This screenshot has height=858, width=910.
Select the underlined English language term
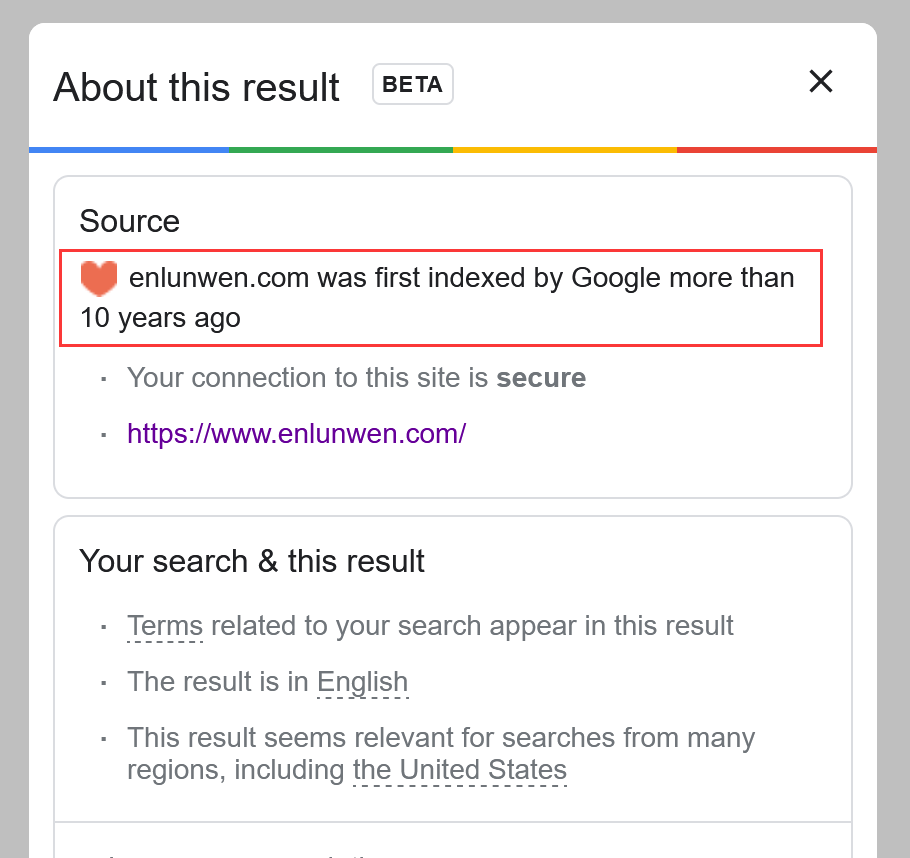point(363,682)
